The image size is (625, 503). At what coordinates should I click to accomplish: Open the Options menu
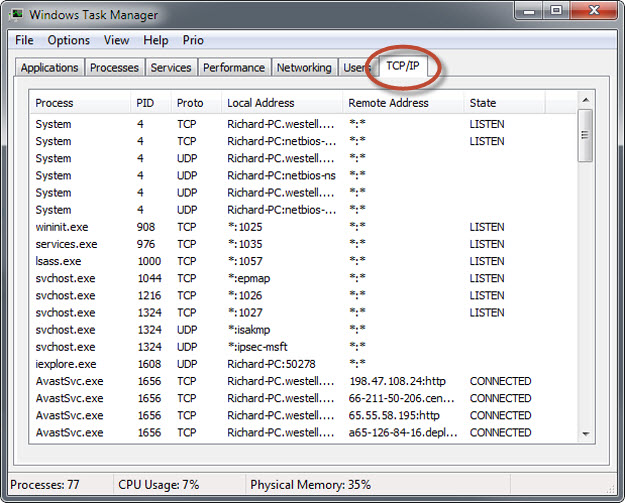point(69,40)
